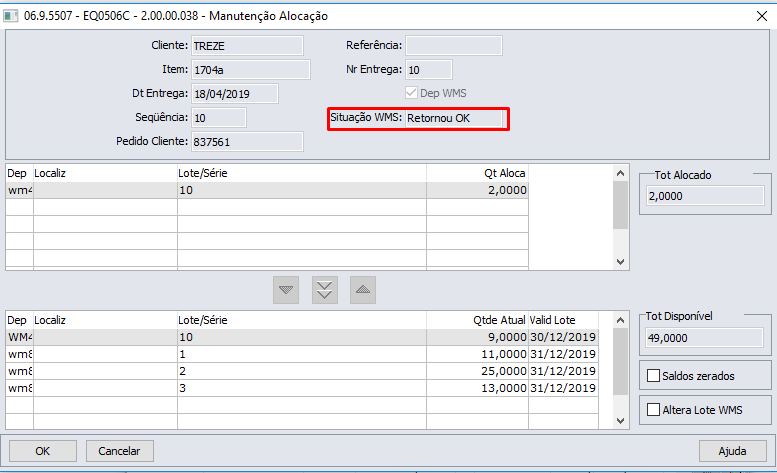Click the move-down single arrow icon

coord(286,290)
